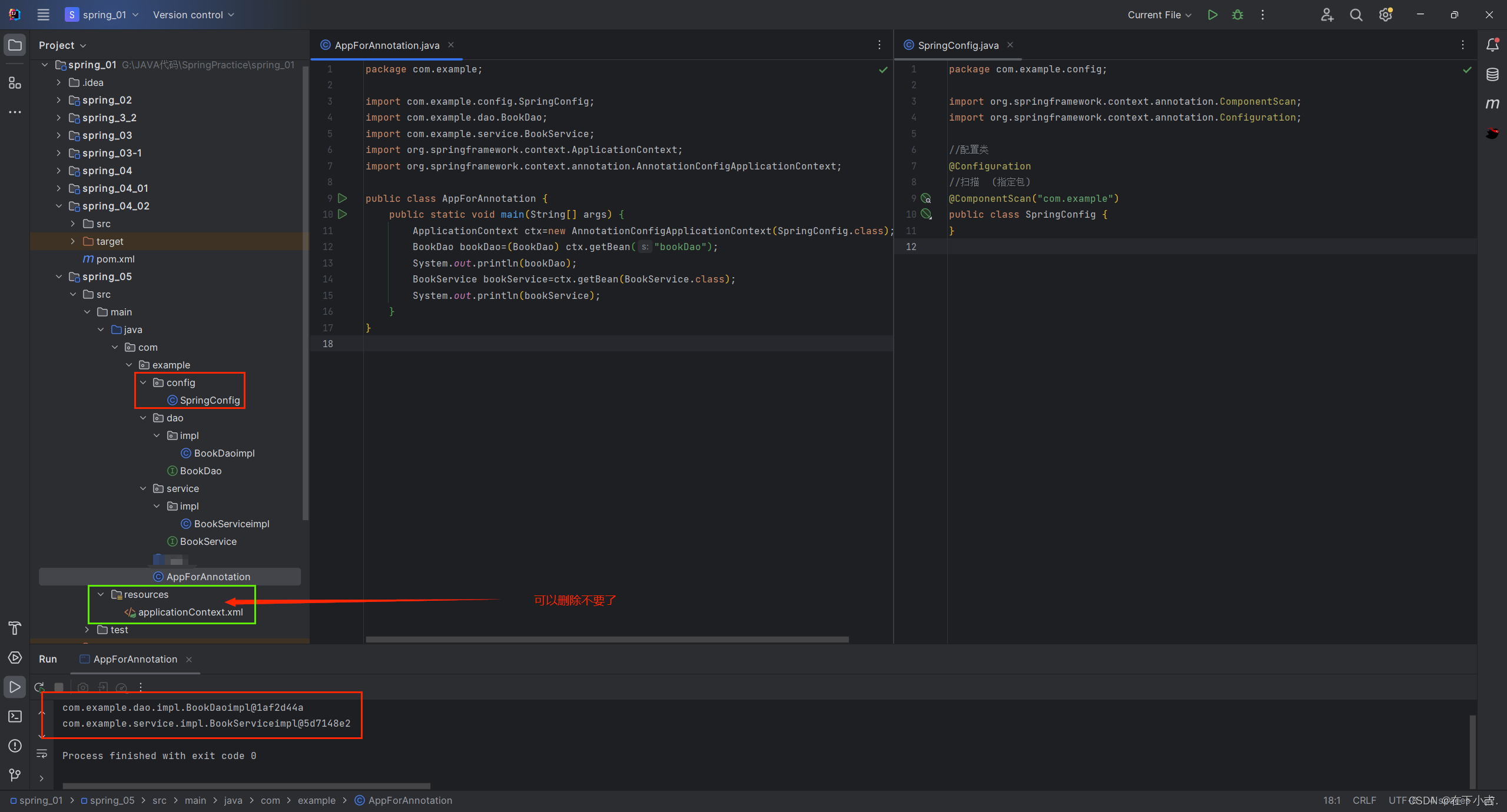
Task: Click the 18:1 cursor position indicator
Action: tap(1332, 800)
